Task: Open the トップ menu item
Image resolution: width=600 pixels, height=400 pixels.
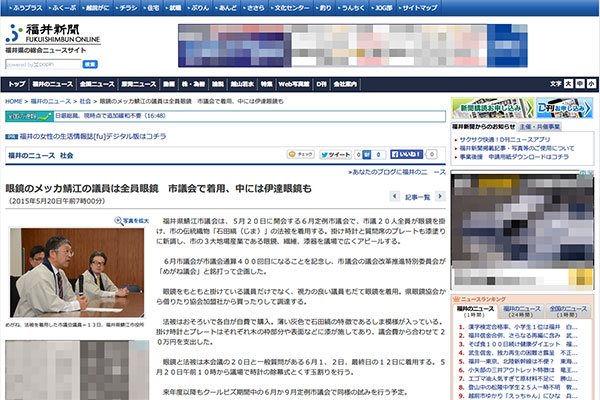Action: click(17, 84)
